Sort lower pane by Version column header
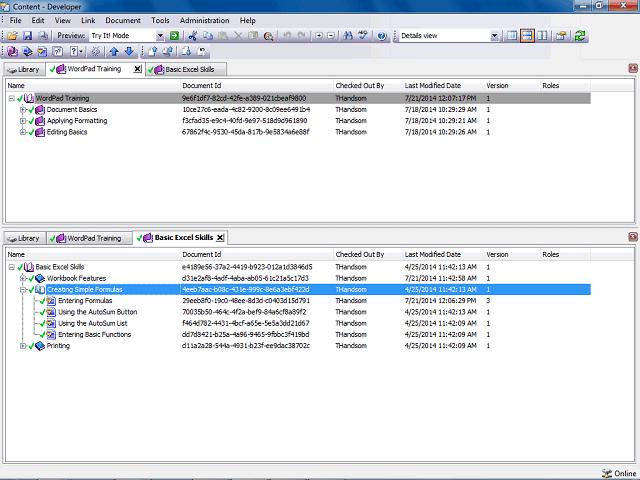This screenshot has width=640, height=480. [x=512, y=255]
